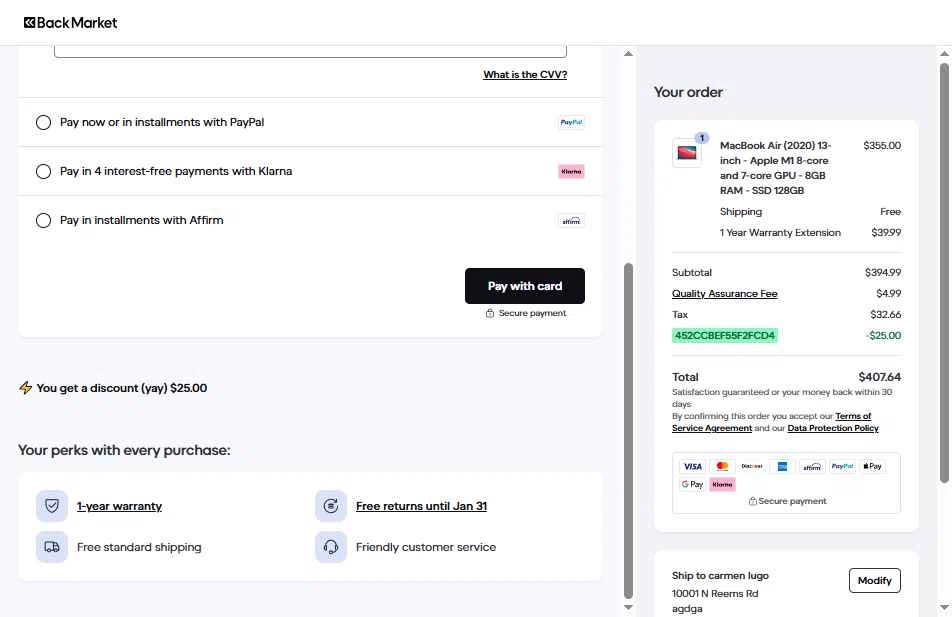Click the 1 Year Warranty Extension line
The height and width of the screenshot is (617, 952).
780,233
